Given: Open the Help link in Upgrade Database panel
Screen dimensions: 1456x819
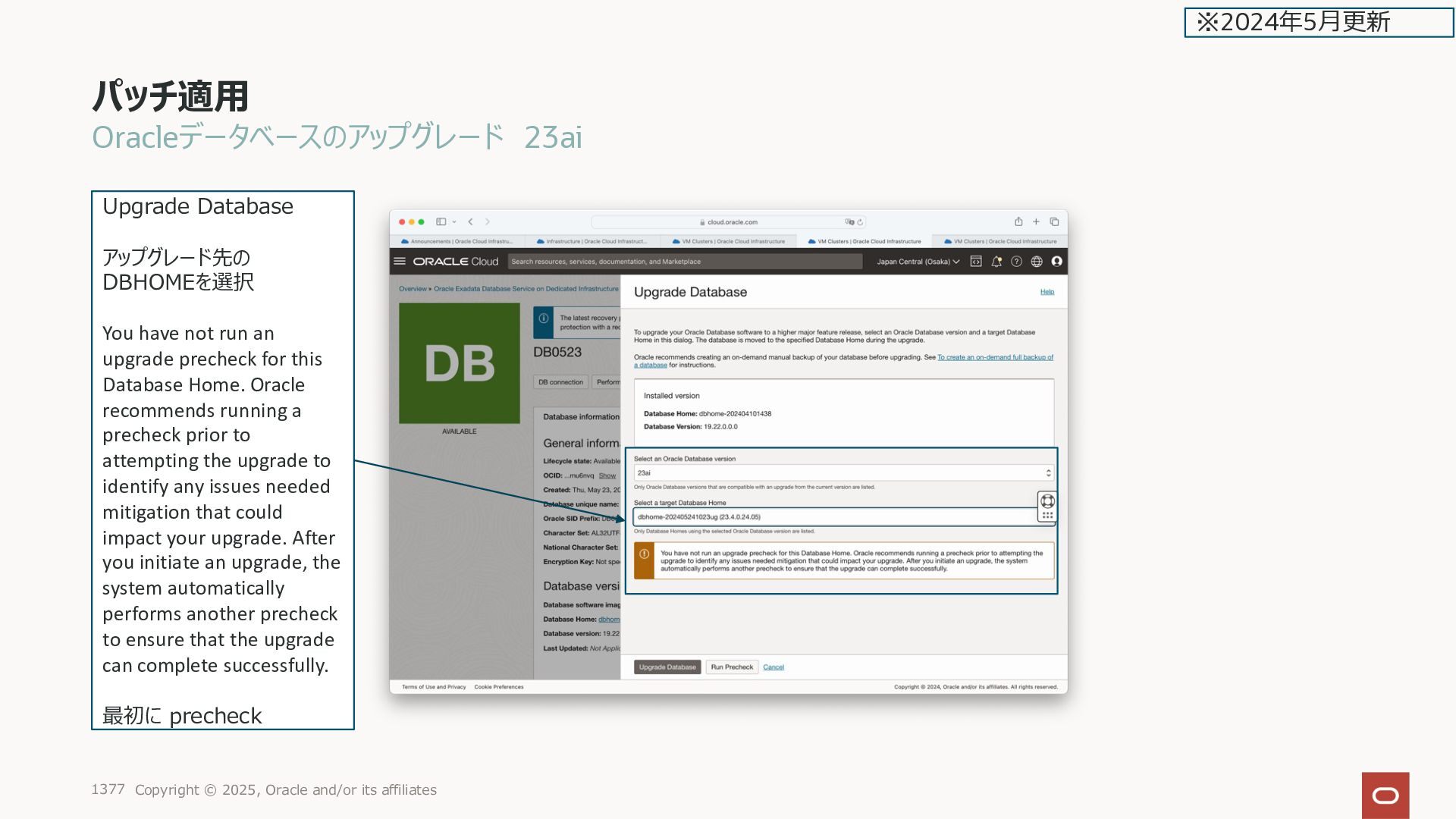Looking at the screenshot, I should (1046, 292).
